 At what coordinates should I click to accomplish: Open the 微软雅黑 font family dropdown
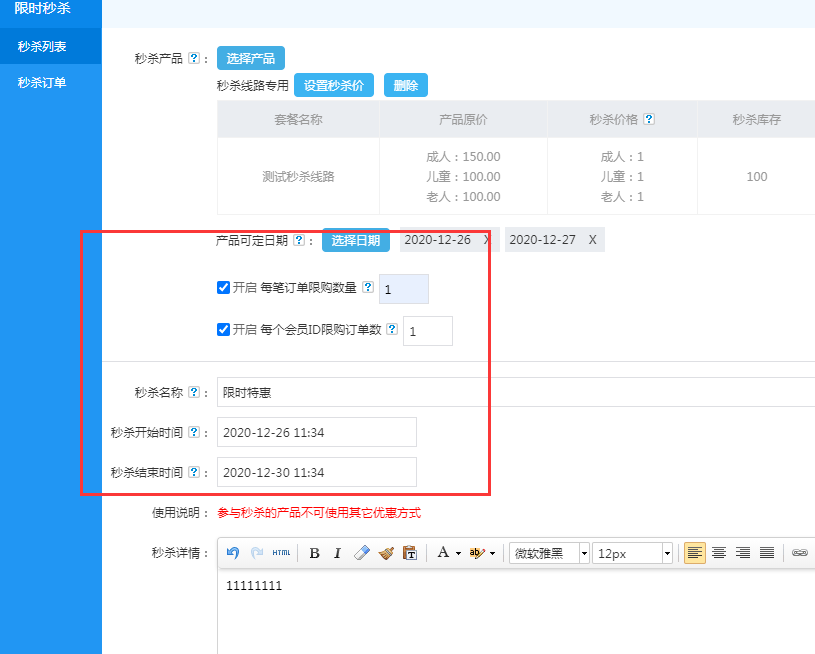549,553
